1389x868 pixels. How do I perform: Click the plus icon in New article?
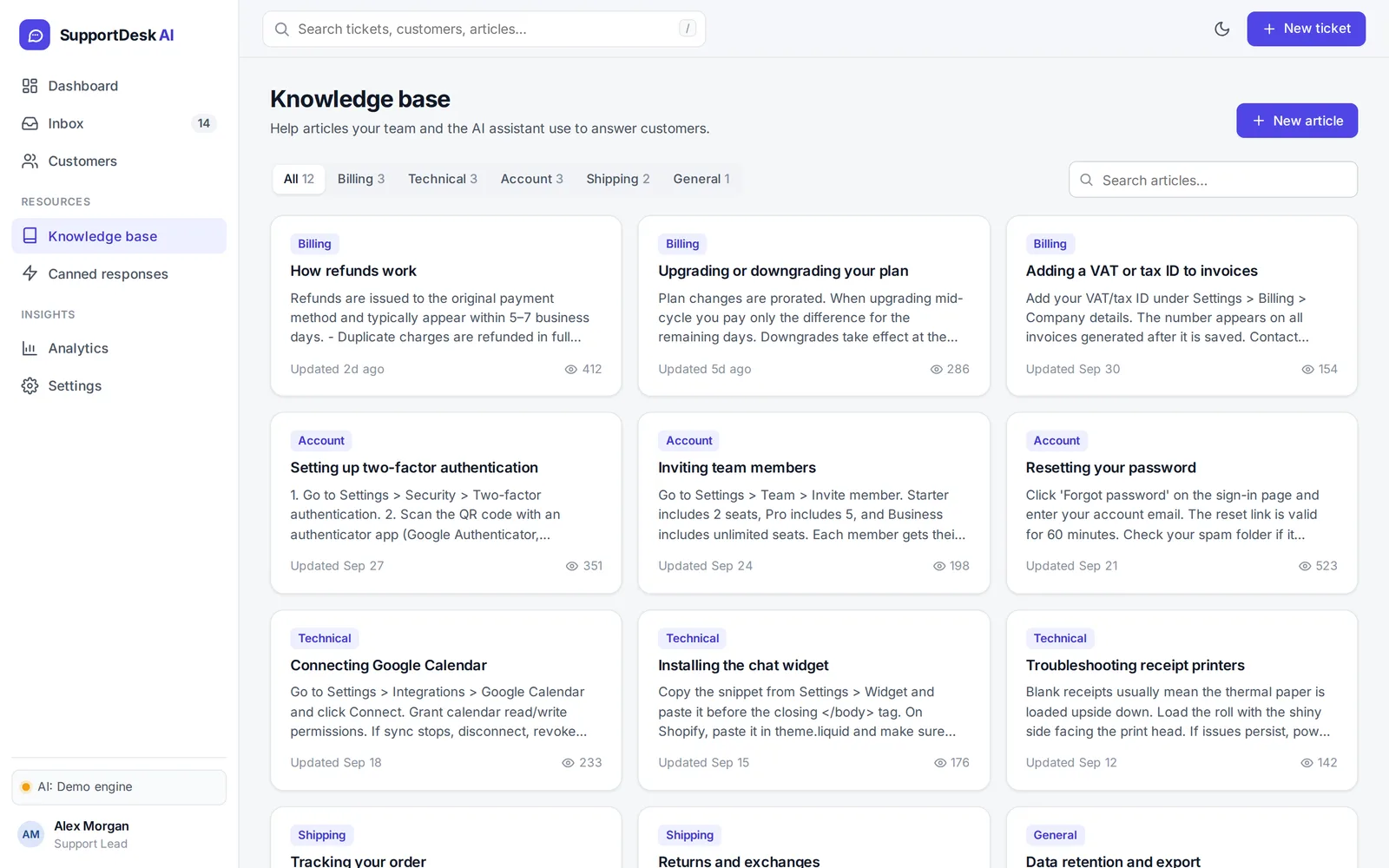(1259, 121)
